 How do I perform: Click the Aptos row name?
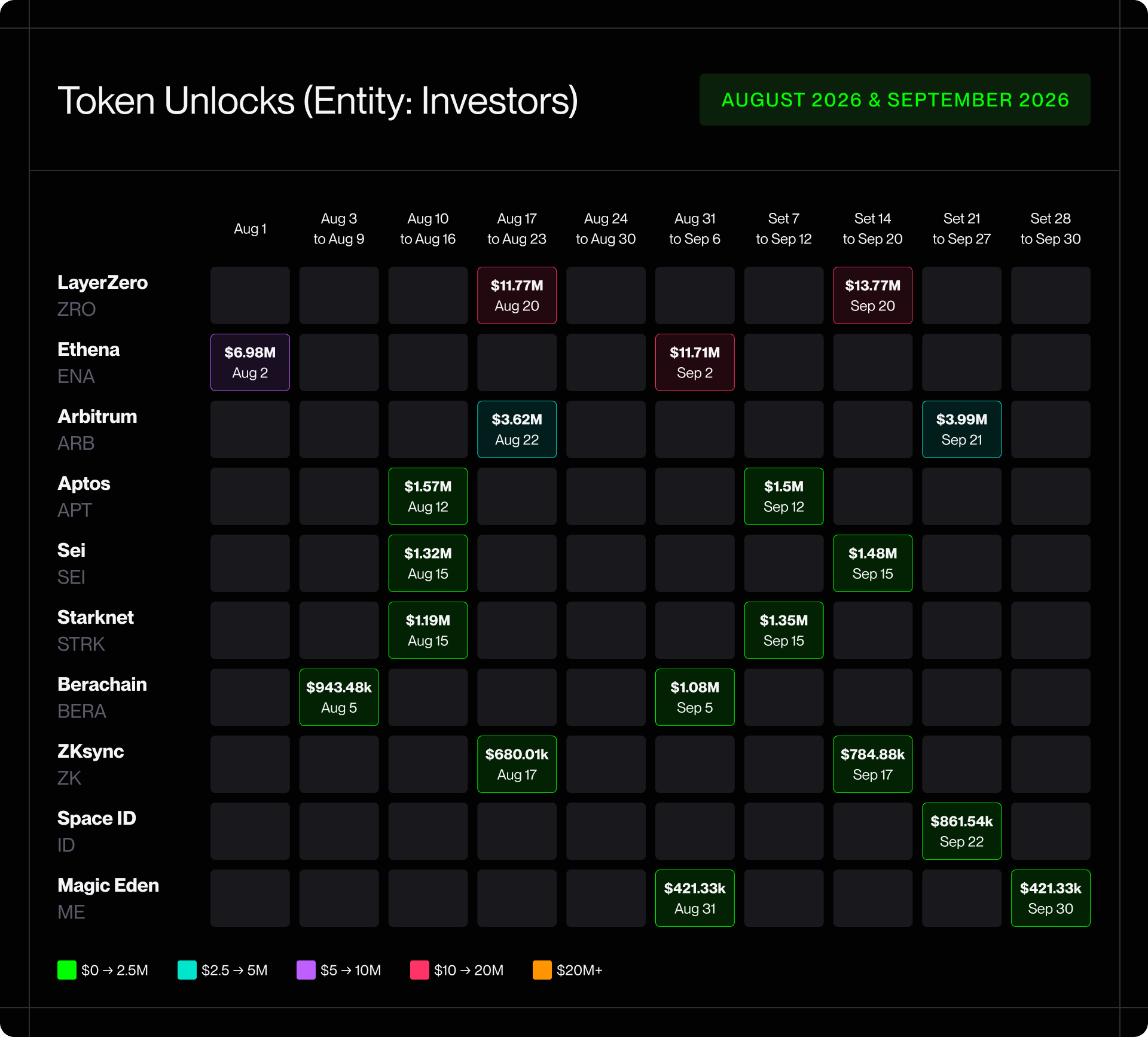coord(84,484)
